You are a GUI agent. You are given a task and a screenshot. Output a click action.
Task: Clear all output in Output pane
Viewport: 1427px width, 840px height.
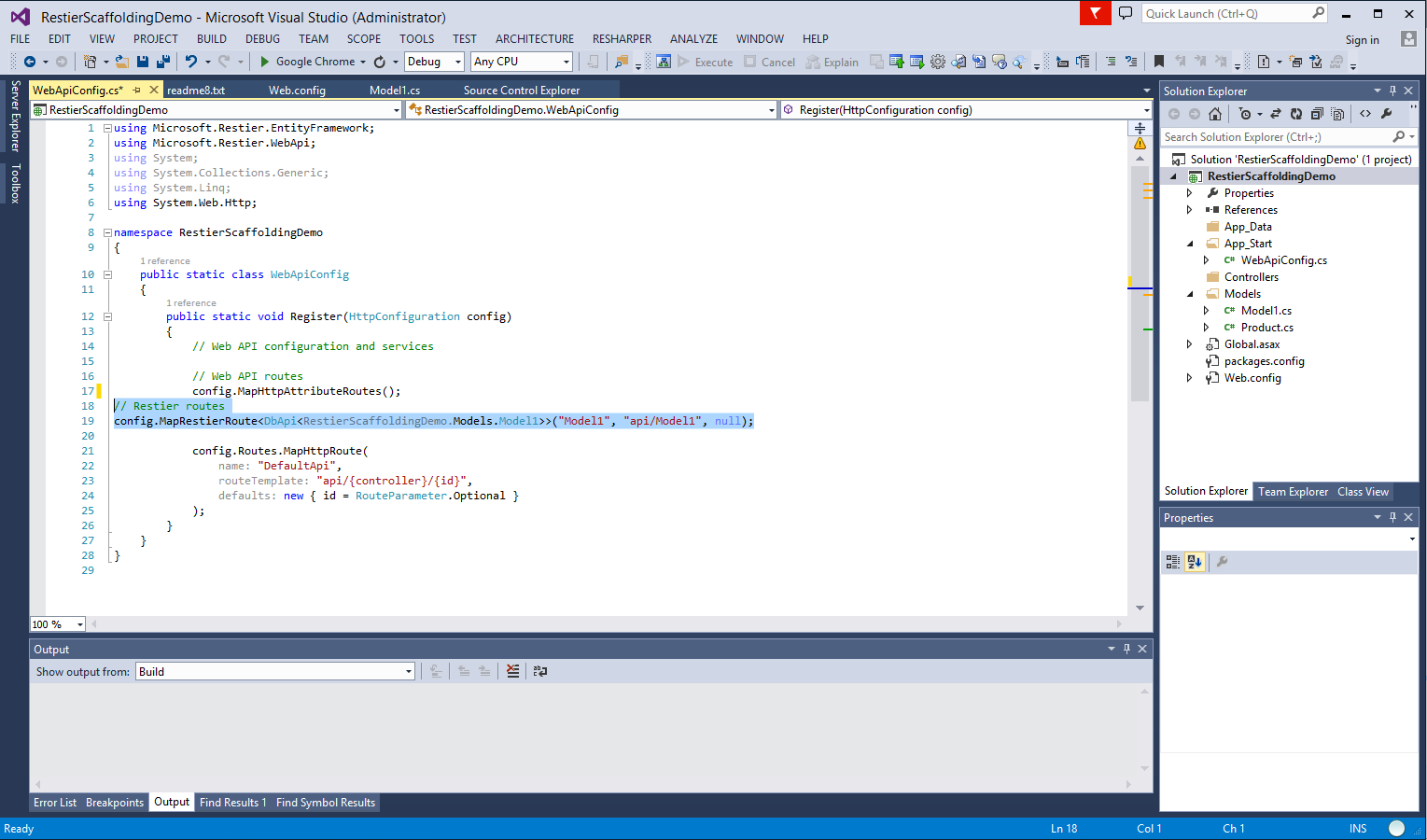click(512, 671)
